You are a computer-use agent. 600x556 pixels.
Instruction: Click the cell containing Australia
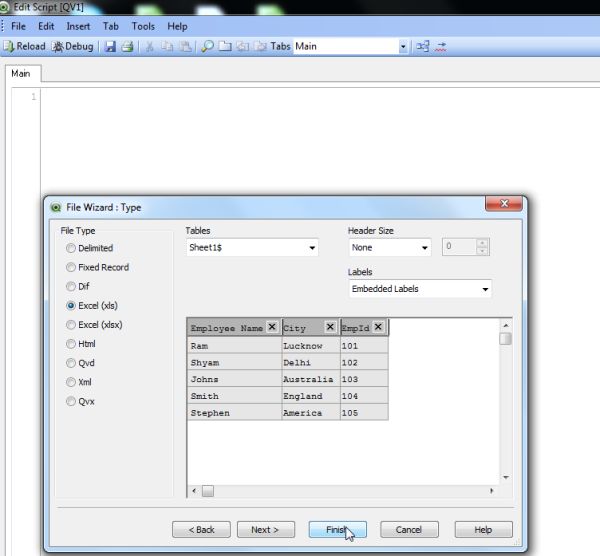click(x=311, y=379)
